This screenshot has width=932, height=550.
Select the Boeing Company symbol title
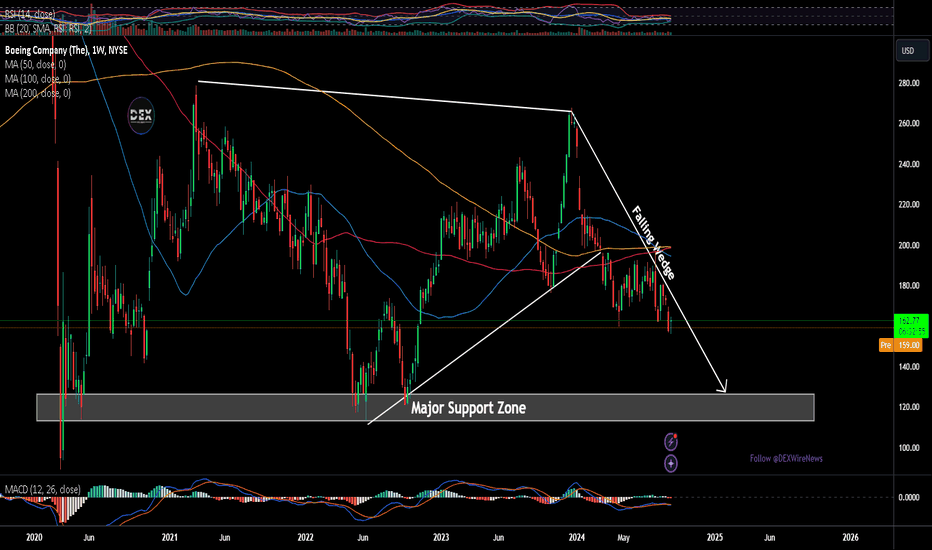click(66, 51)
